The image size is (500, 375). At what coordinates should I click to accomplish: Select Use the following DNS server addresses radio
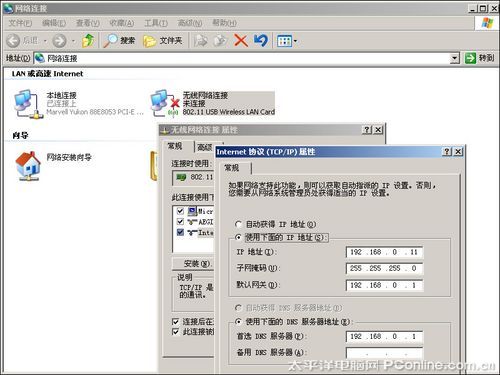pyautogui.click(x=238, y=322)
